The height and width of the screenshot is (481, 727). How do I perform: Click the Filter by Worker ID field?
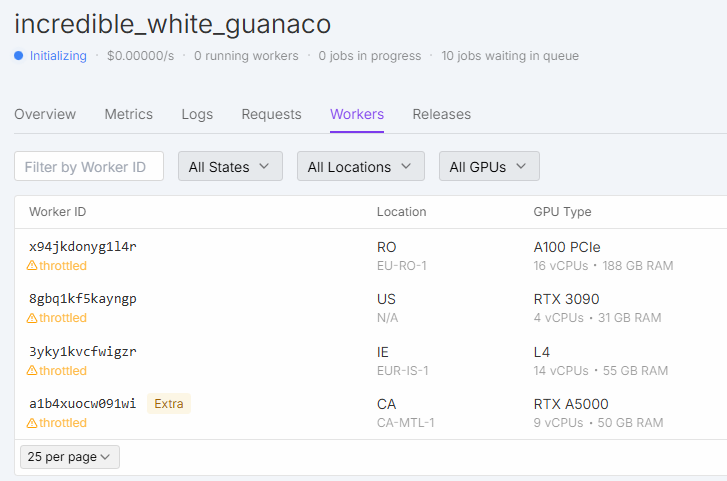[x=89, y=167]
